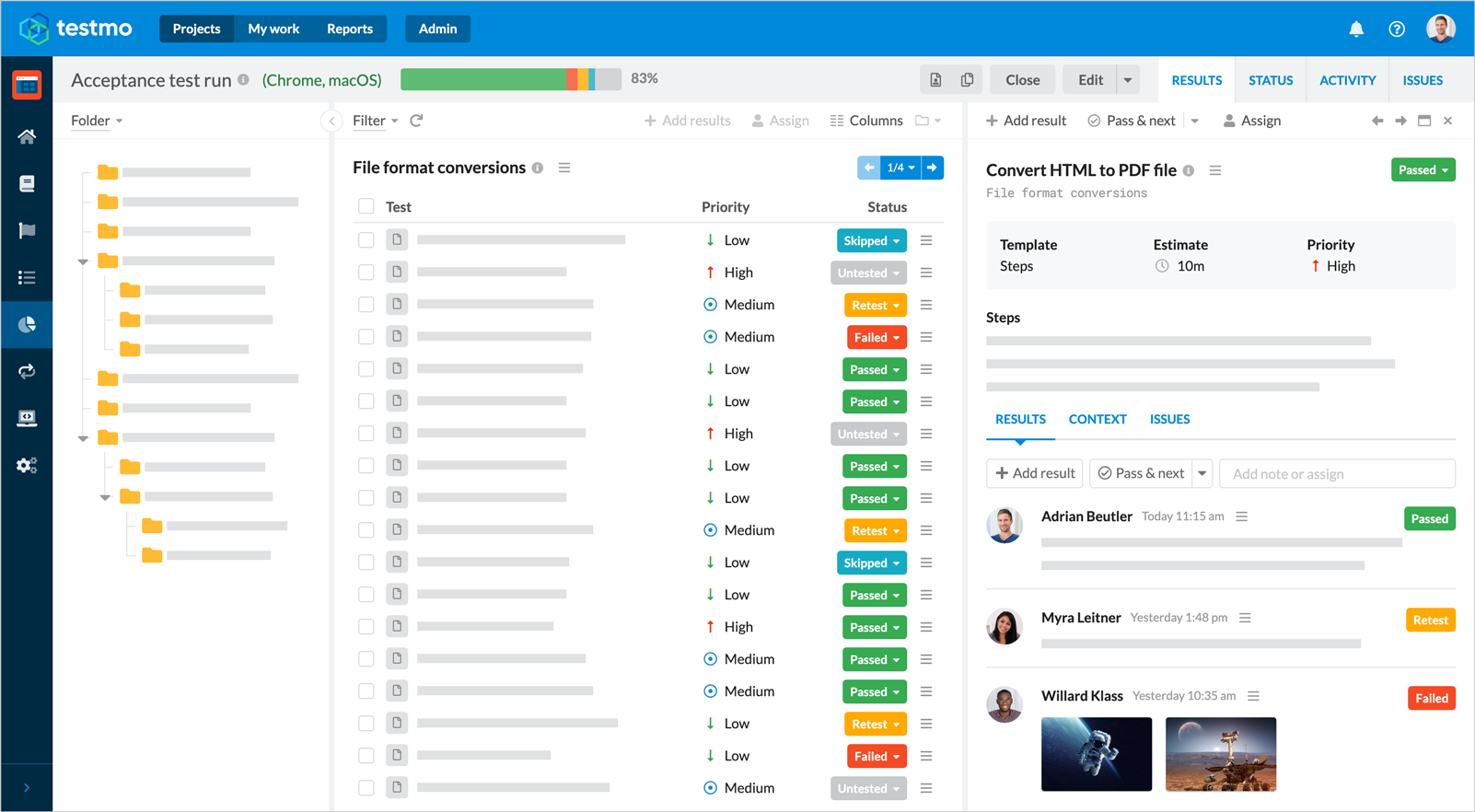Check the first Failed Medium row checkbox

tap(366, 337)
